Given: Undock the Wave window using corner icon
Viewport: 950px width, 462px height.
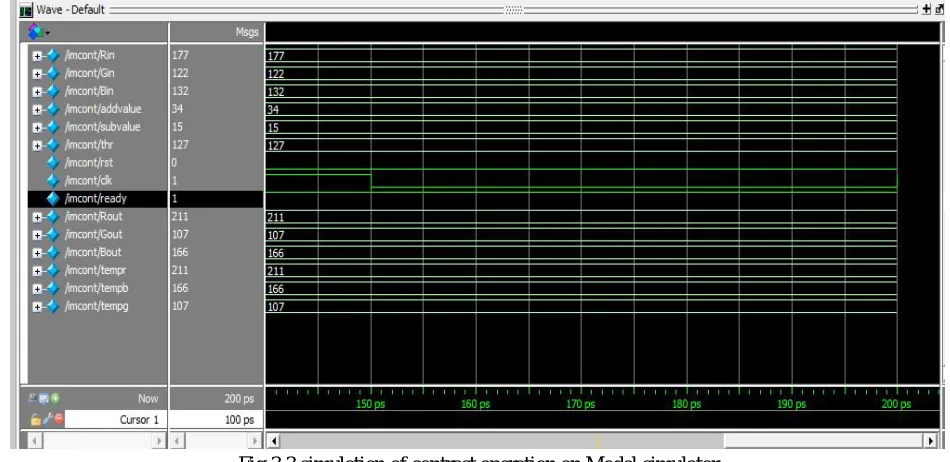Looking at the screenshot, I should pyautogui.click(x=940, y=9).
